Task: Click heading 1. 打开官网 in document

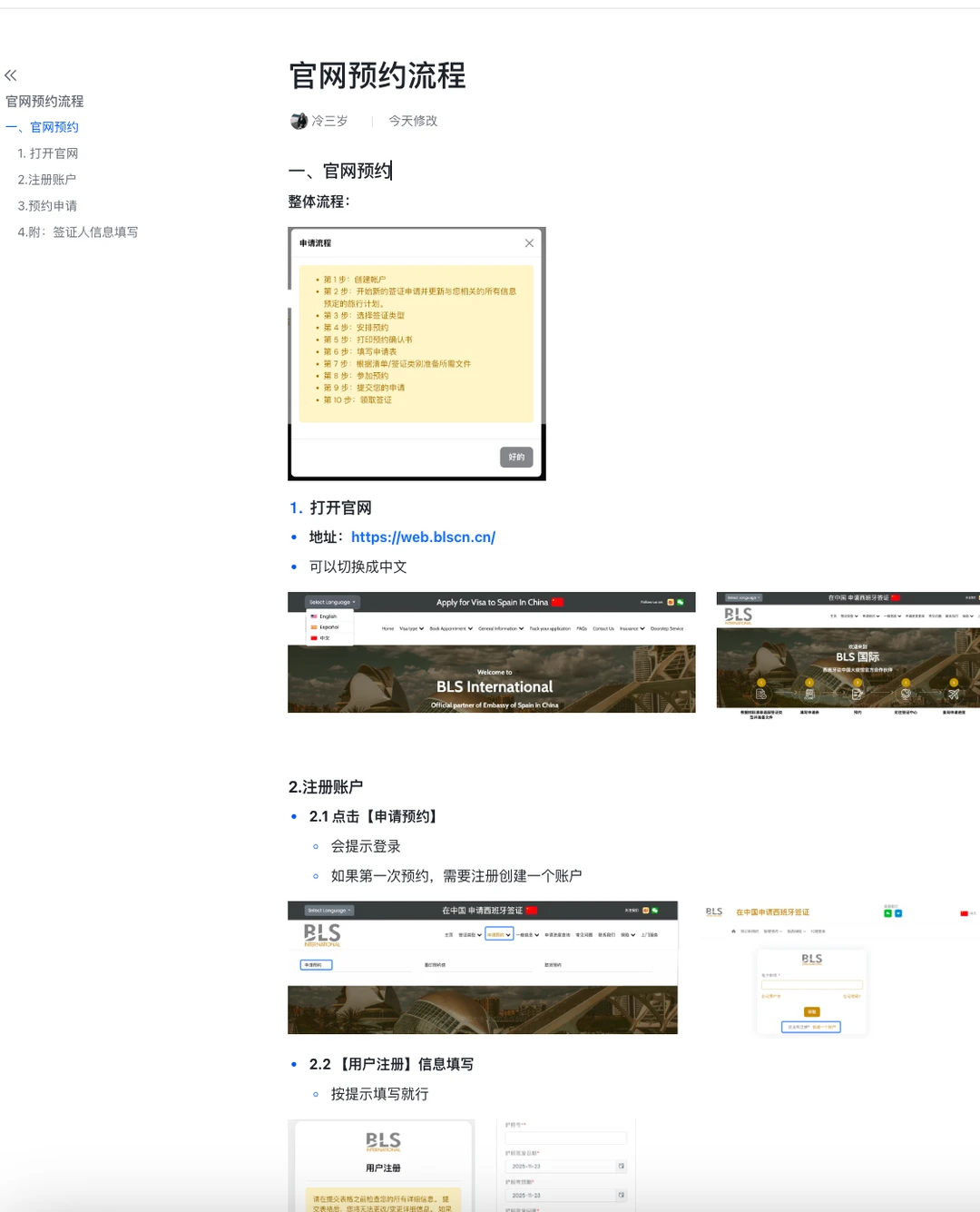Action: (x=330, y=507)
